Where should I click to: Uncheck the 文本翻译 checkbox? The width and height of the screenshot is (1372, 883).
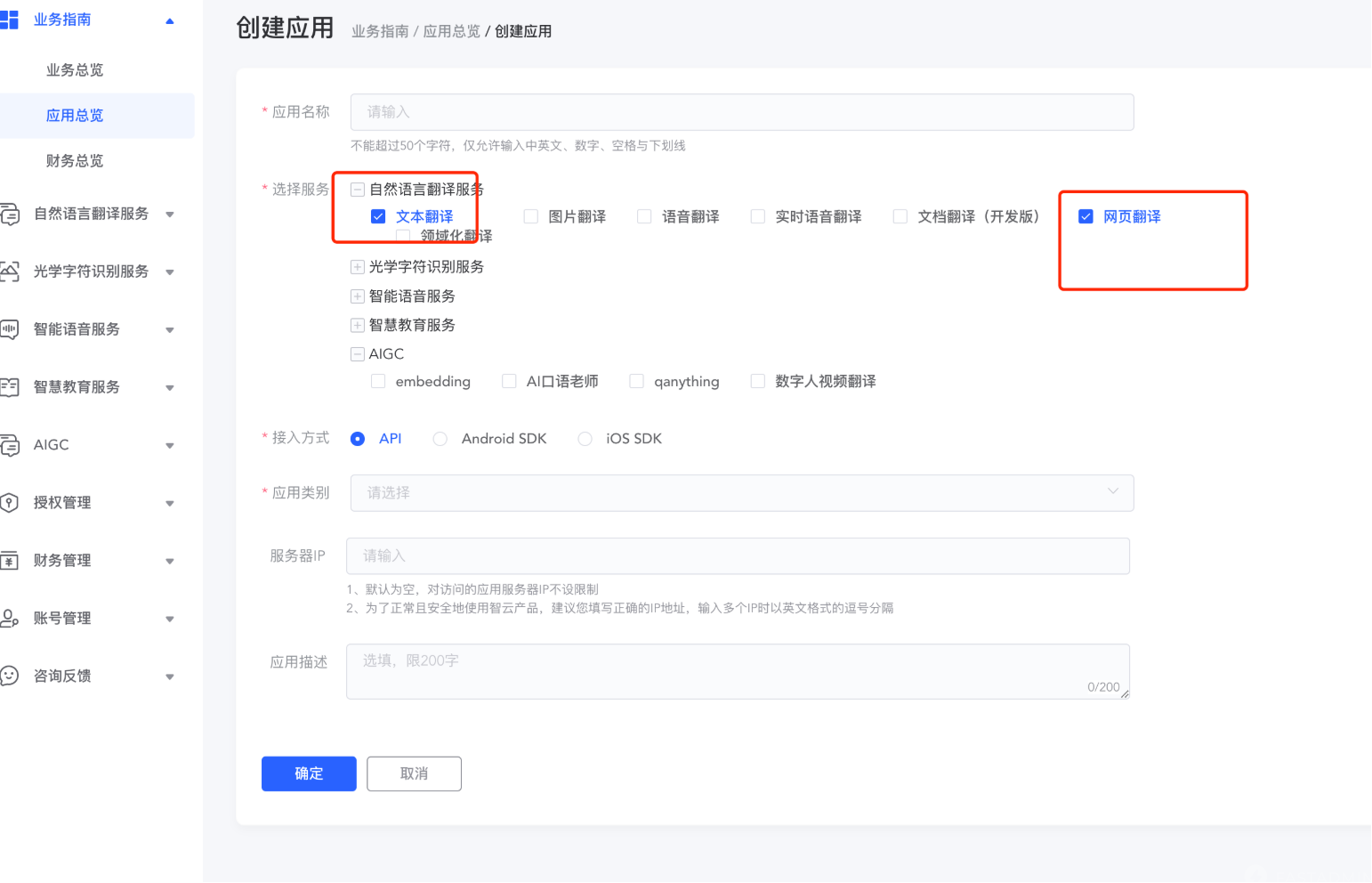pos(378,216)
